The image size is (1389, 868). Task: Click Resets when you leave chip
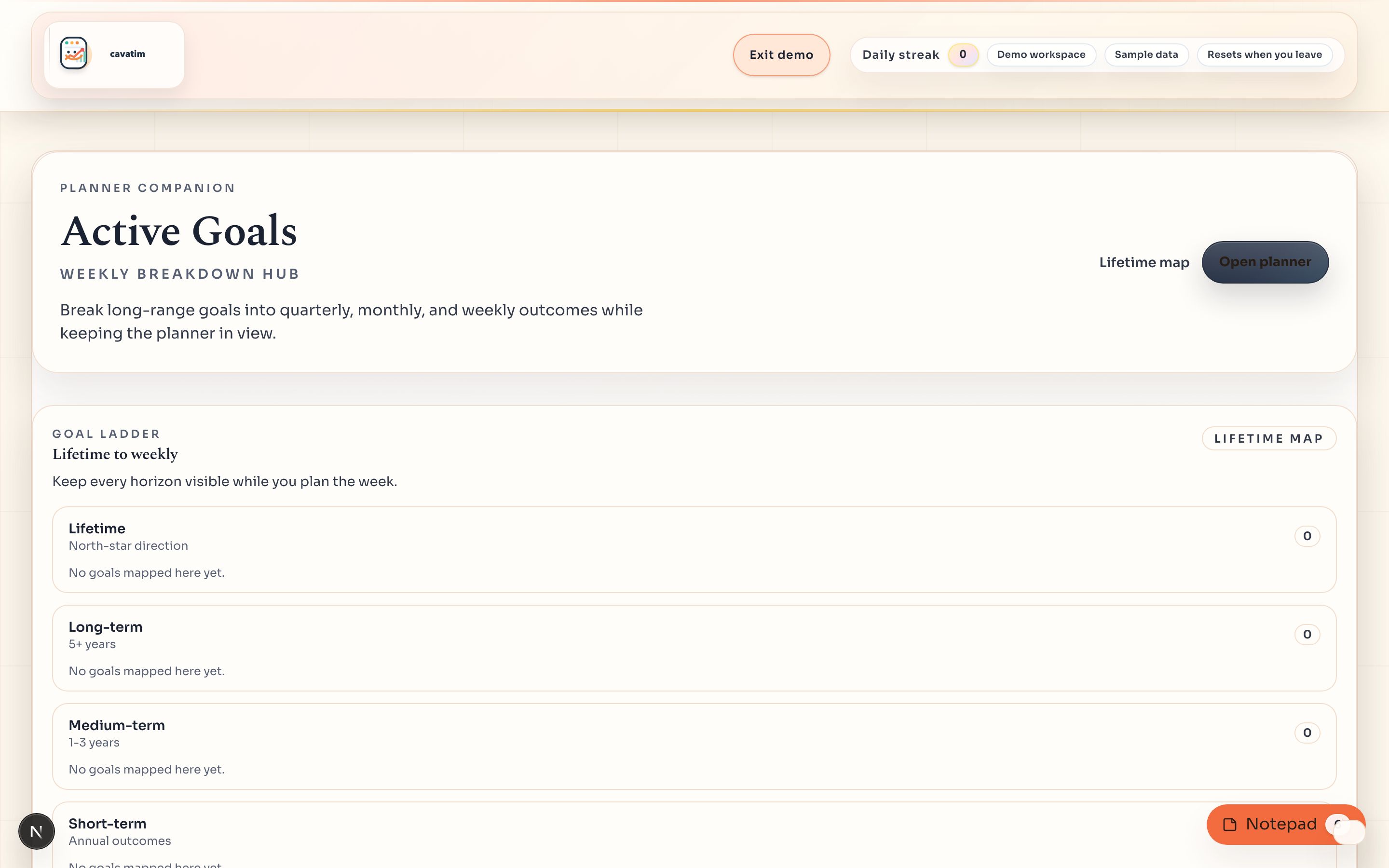coord(1264,54)
